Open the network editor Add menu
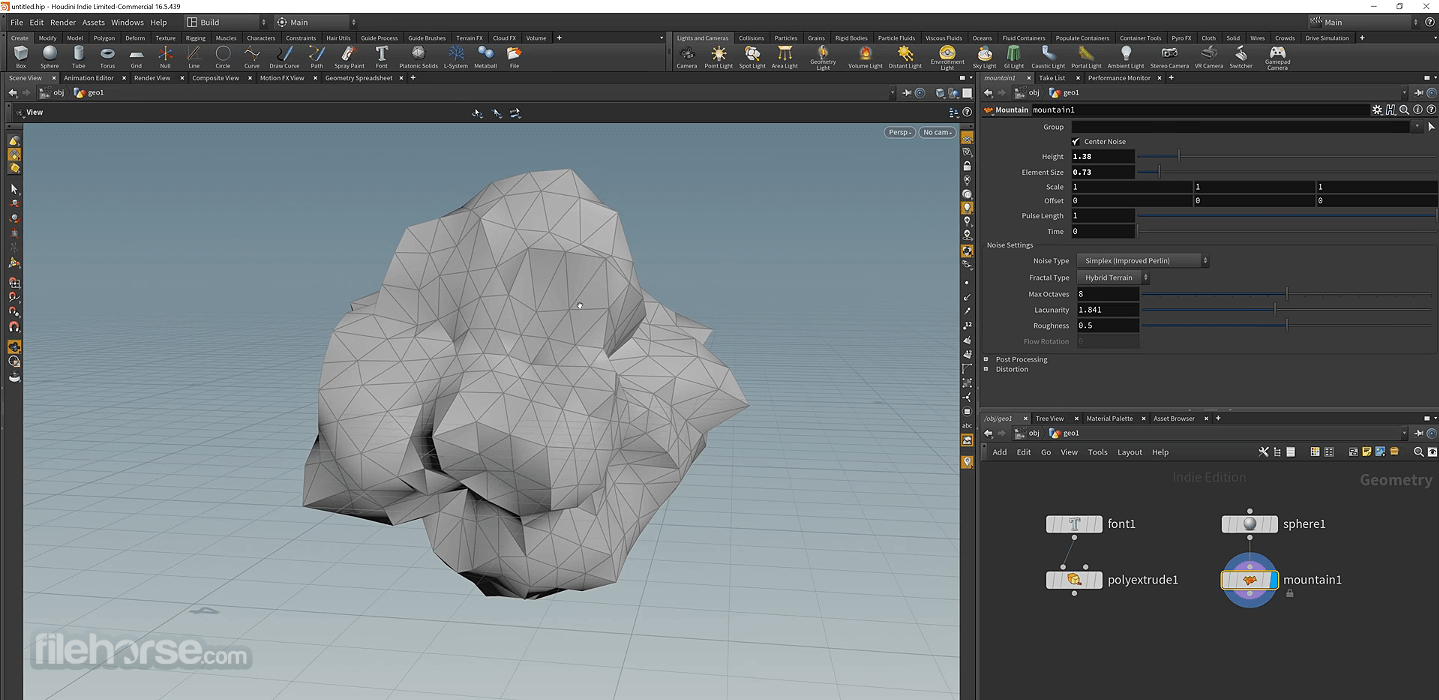This screenshot has width=1439, height=700. (x=999, y=452)
